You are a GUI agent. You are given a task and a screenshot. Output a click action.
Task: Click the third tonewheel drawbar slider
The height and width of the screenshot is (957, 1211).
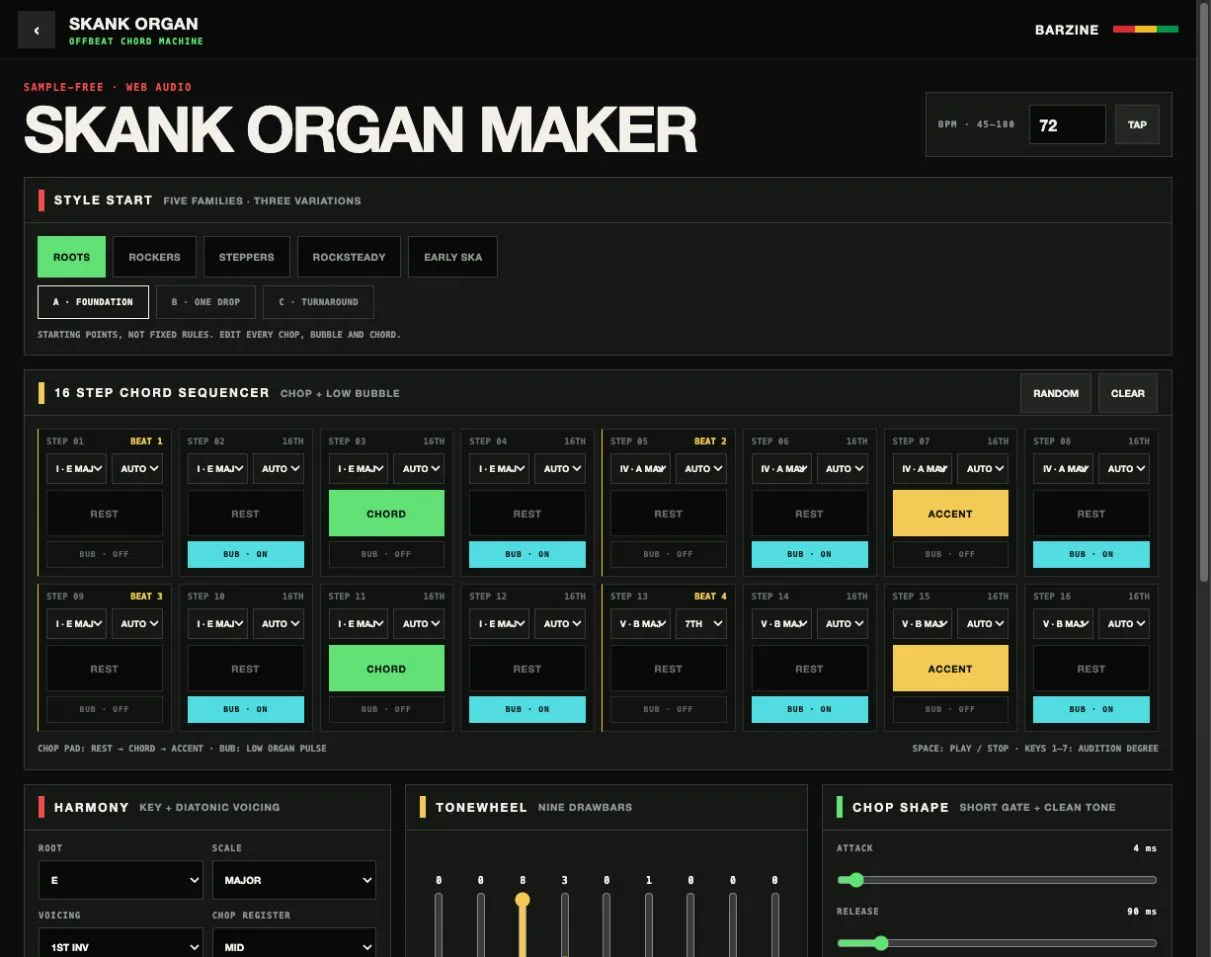pos(522,925)
